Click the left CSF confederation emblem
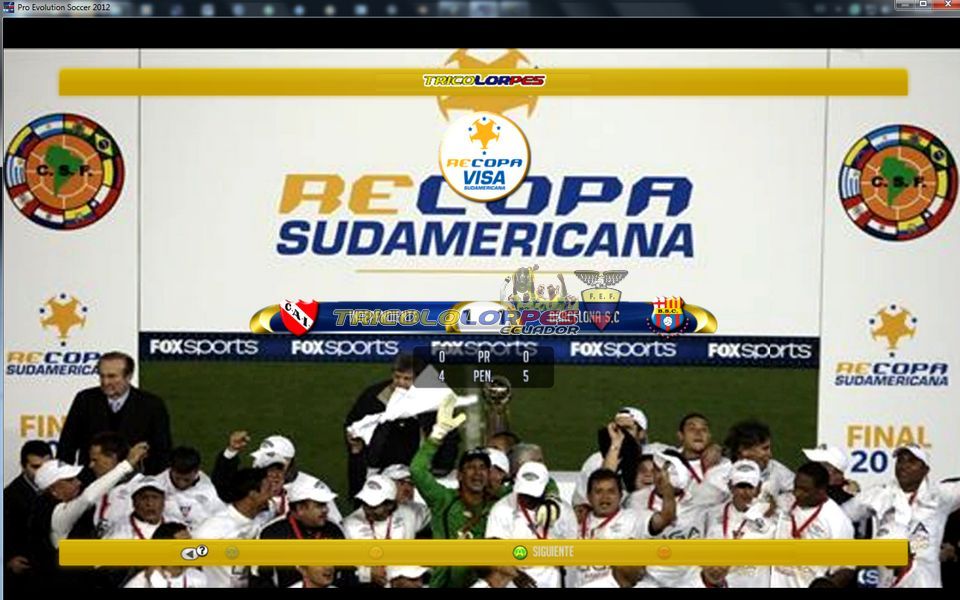960x600 pixels. [x=63, y=170]
